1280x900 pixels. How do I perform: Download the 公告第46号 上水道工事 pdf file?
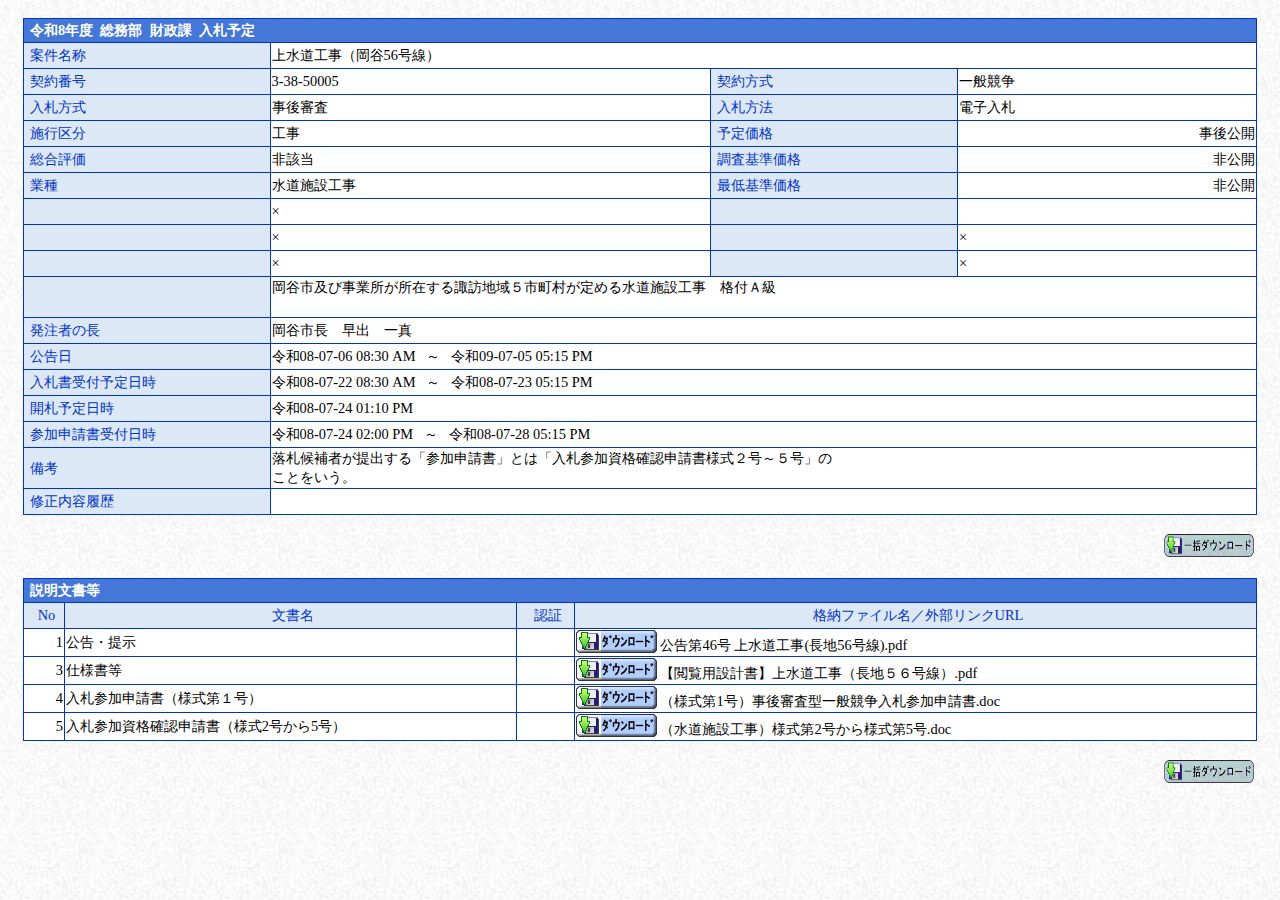click(x=616, y=642)
